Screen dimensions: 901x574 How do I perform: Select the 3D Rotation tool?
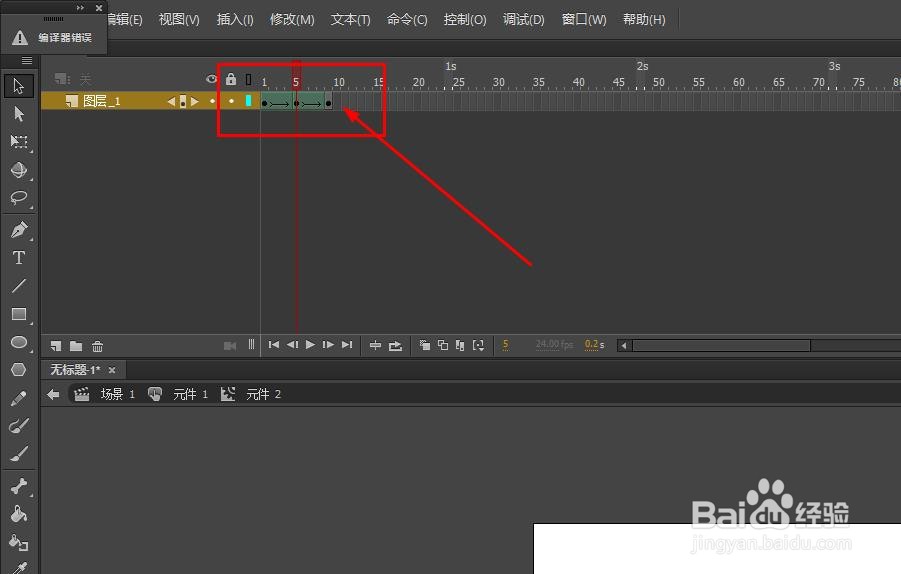click(18, 170)
